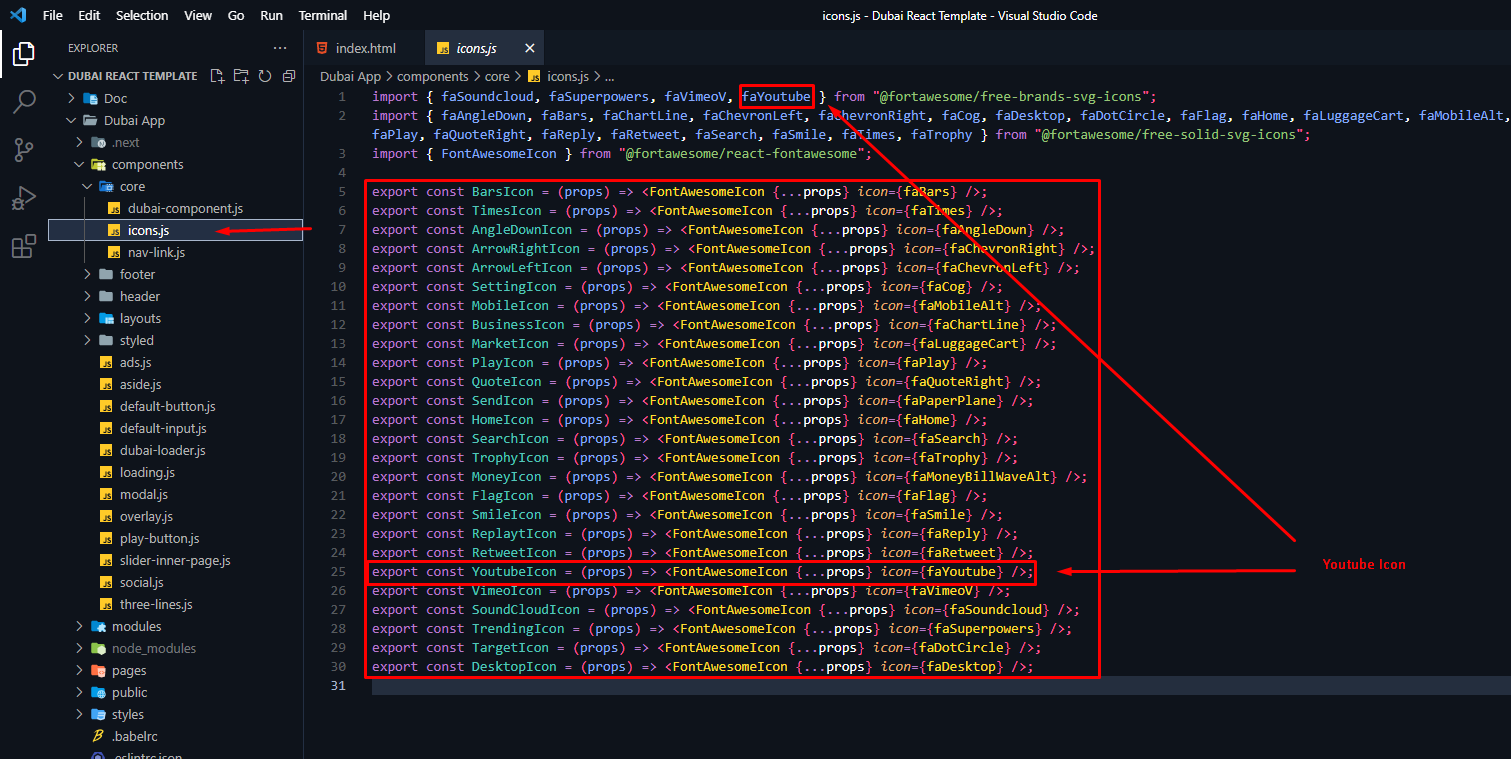Screen dimensions: 1511x759
Task: Refresh the Explorer file tree
Action: pos(265,76)
